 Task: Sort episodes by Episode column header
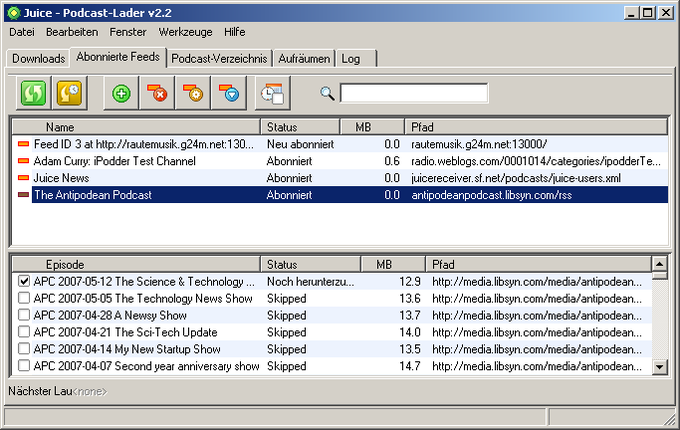click(x=137, y=264)
